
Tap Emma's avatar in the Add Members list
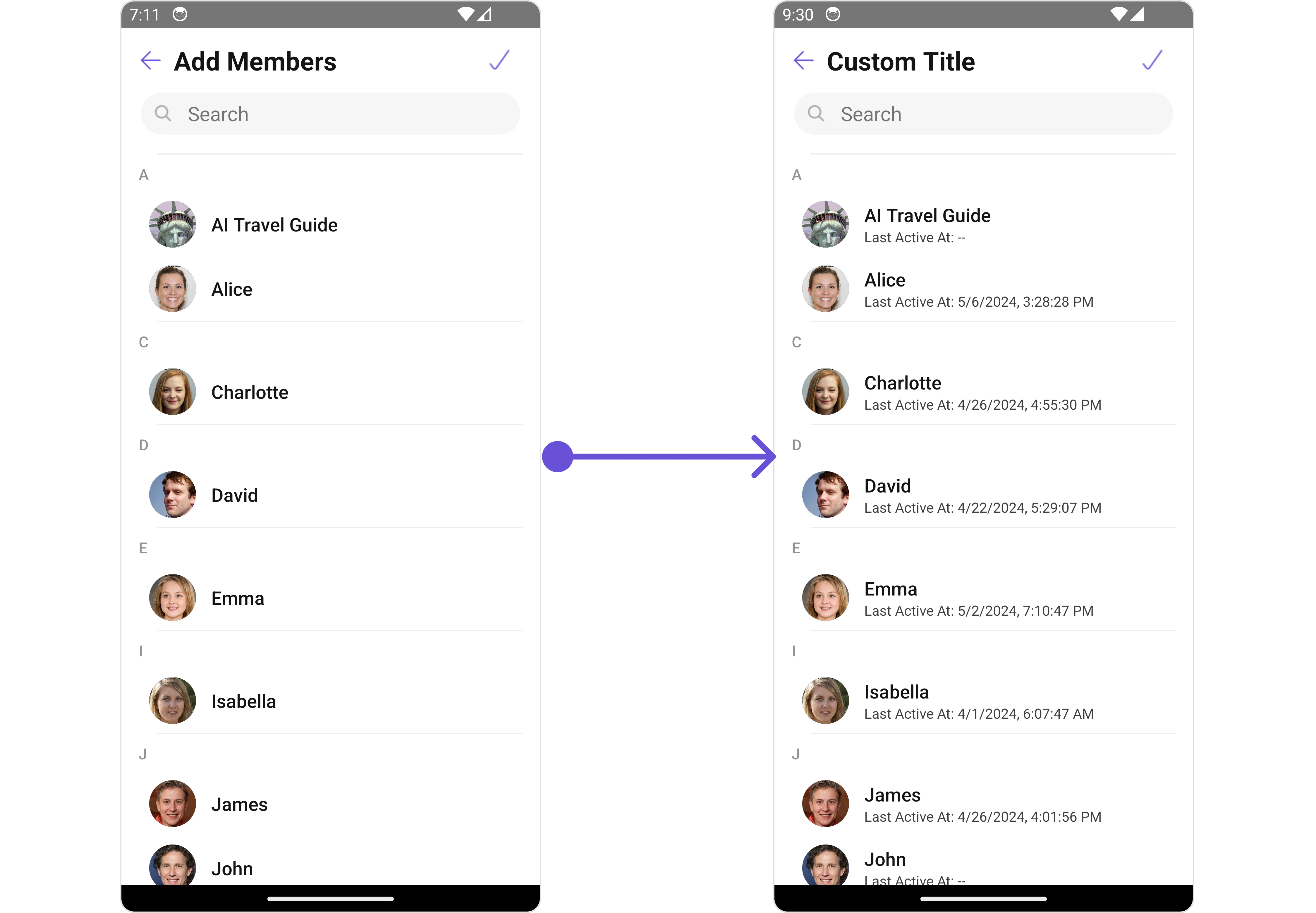(x=173, y=598)
